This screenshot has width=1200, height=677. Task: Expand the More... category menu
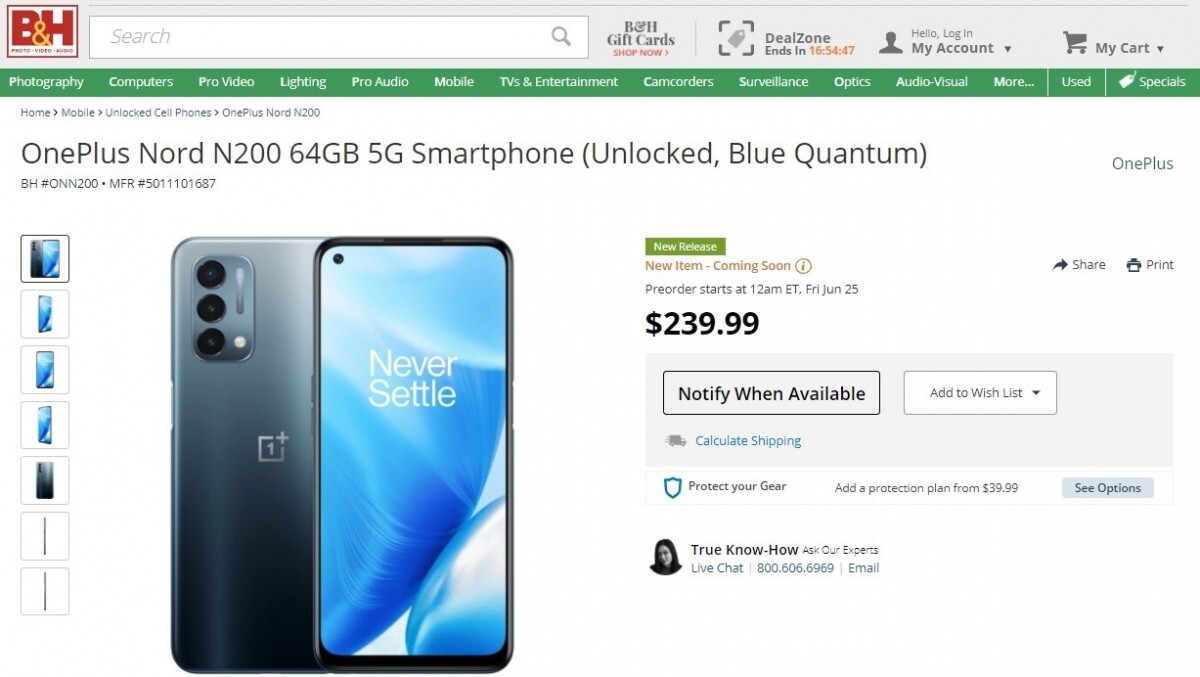tap(1013, 82)
